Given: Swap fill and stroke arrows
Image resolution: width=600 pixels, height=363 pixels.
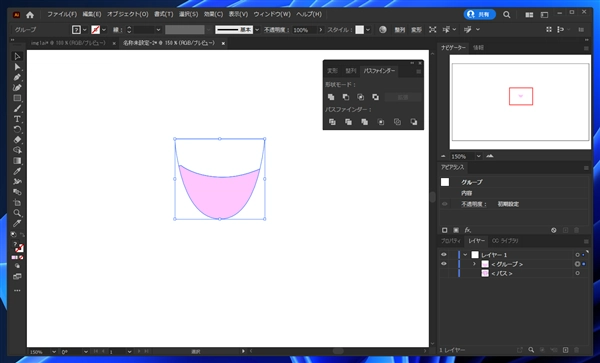Looking at the screenshot, I should click(22, 234).
